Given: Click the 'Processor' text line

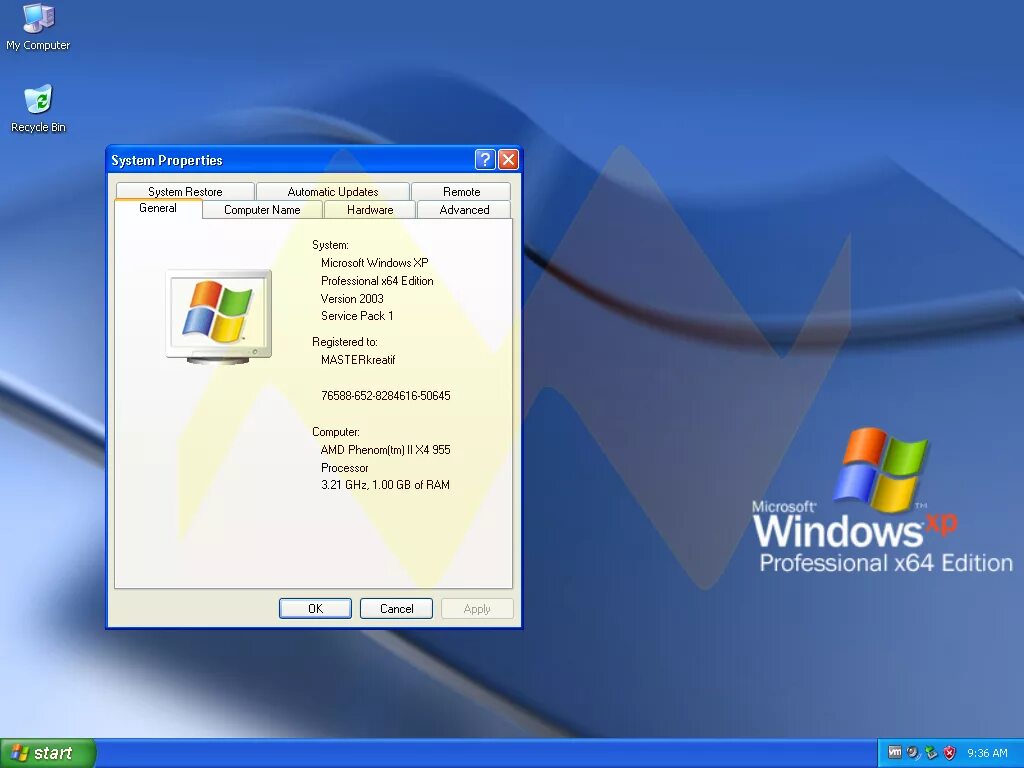Looking at the screenshot, I should pyautogui.click(x=345, y=468).
